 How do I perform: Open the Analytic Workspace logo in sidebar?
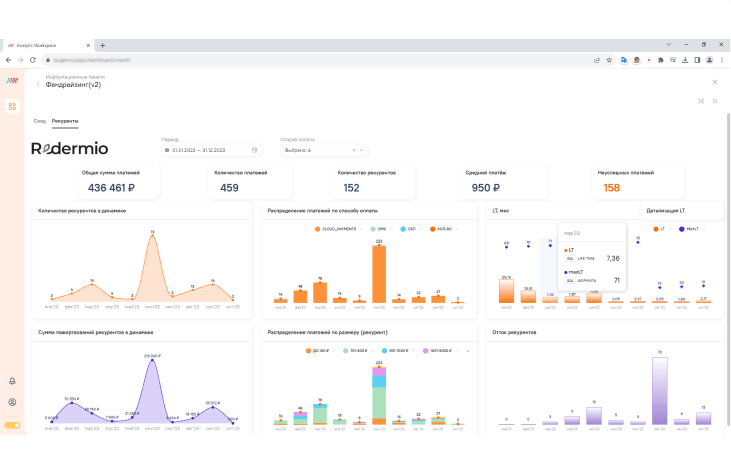click(x=12, y=80)
